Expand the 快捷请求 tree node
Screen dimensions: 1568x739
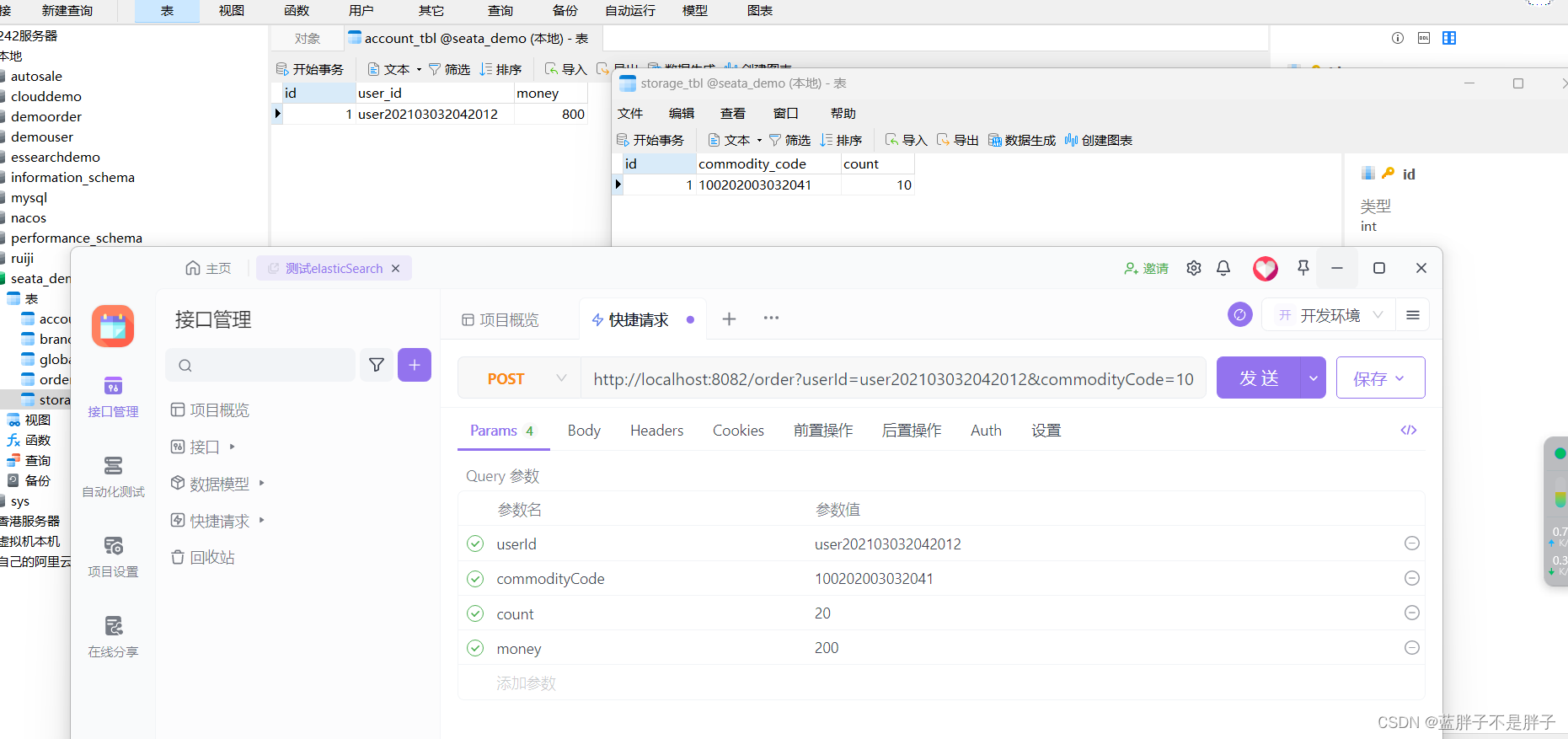click(x=262, y=520)
